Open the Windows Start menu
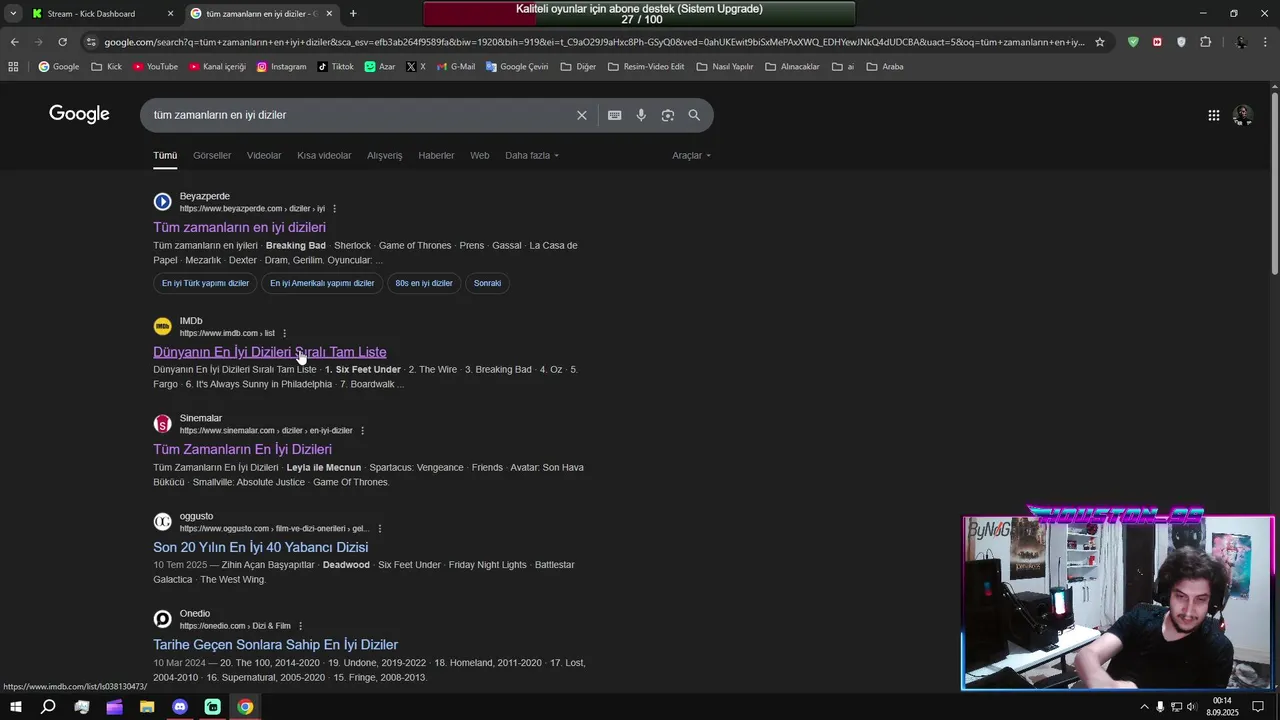The width and height of the screenshot is (1280, 720). [15, 707]
